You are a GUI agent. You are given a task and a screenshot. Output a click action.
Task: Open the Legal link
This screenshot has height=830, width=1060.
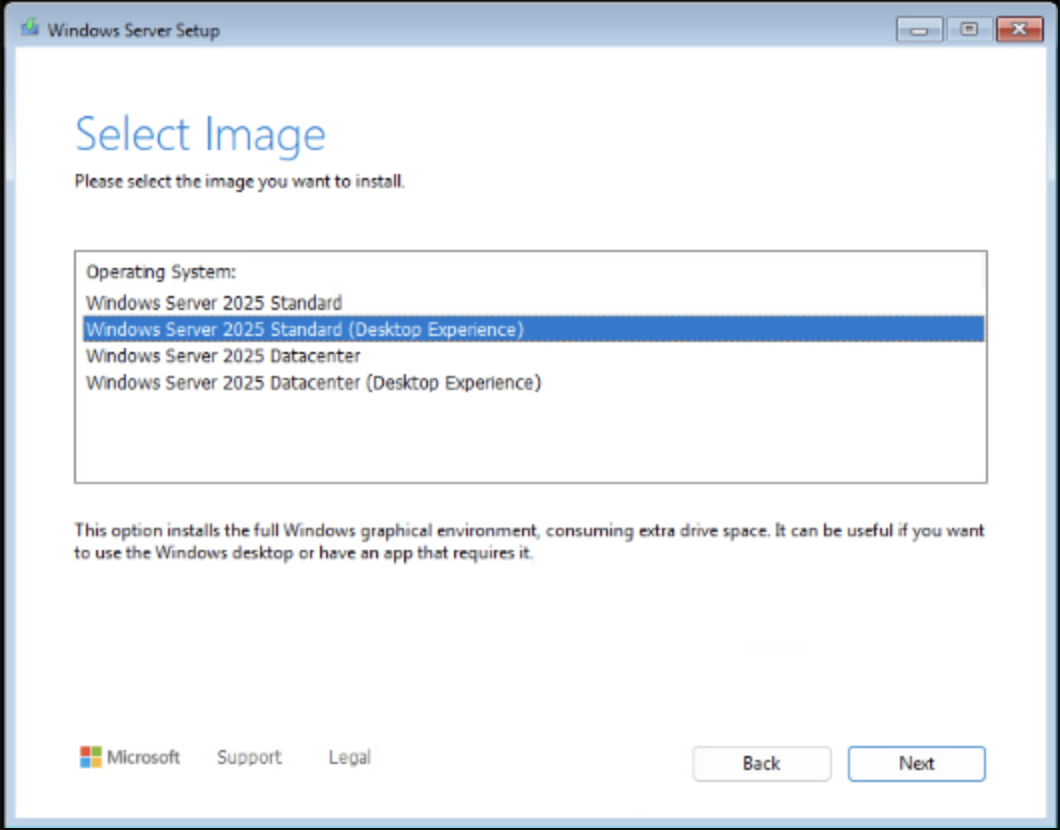coord(350,758)
